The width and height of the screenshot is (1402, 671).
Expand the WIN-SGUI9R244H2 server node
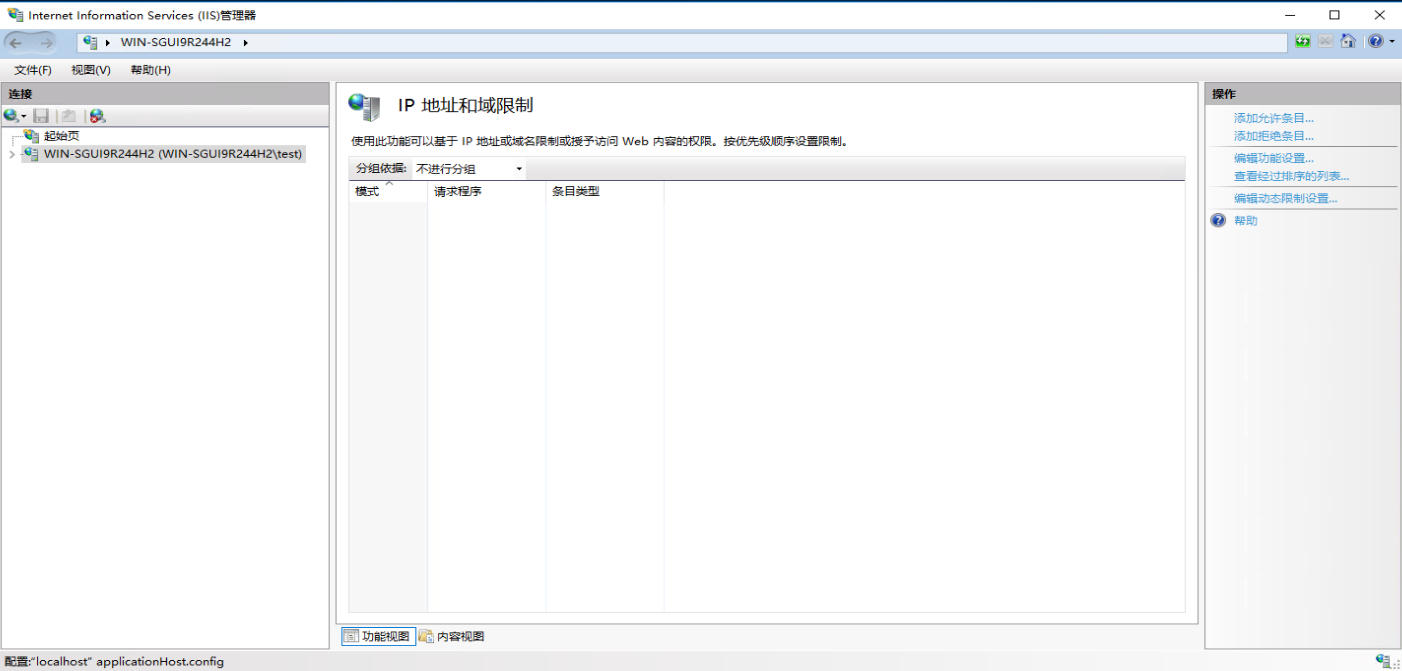point(11,155)
